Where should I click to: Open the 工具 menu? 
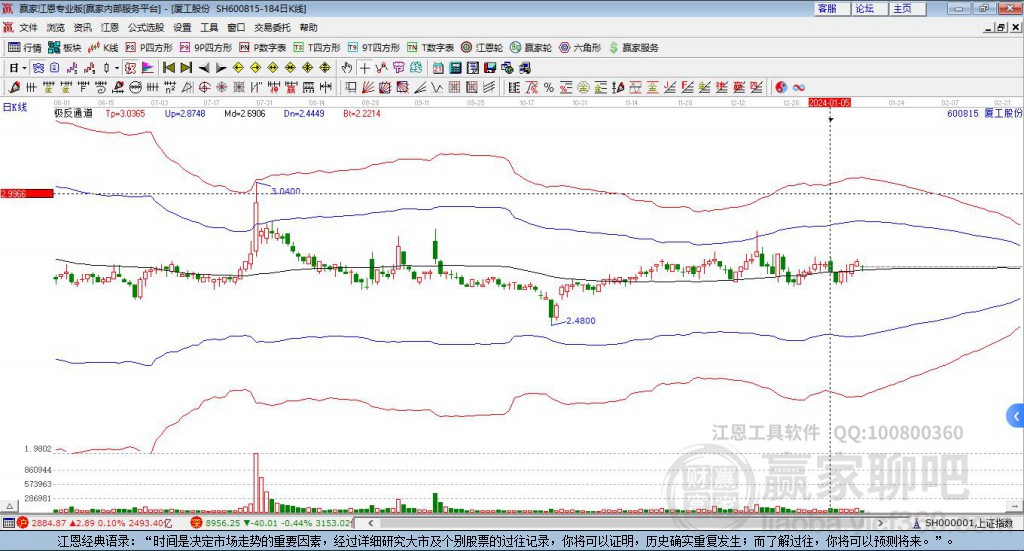coord(209,27)
